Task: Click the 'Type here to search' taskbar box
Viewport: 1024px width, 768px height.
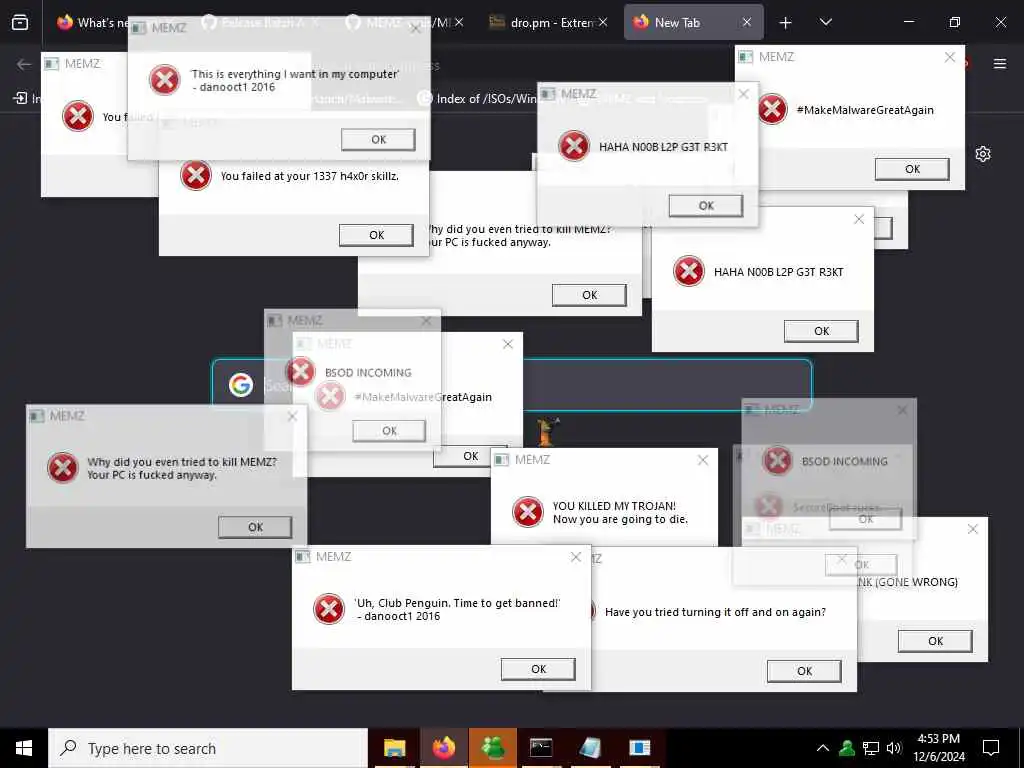Action: [208, 748]
